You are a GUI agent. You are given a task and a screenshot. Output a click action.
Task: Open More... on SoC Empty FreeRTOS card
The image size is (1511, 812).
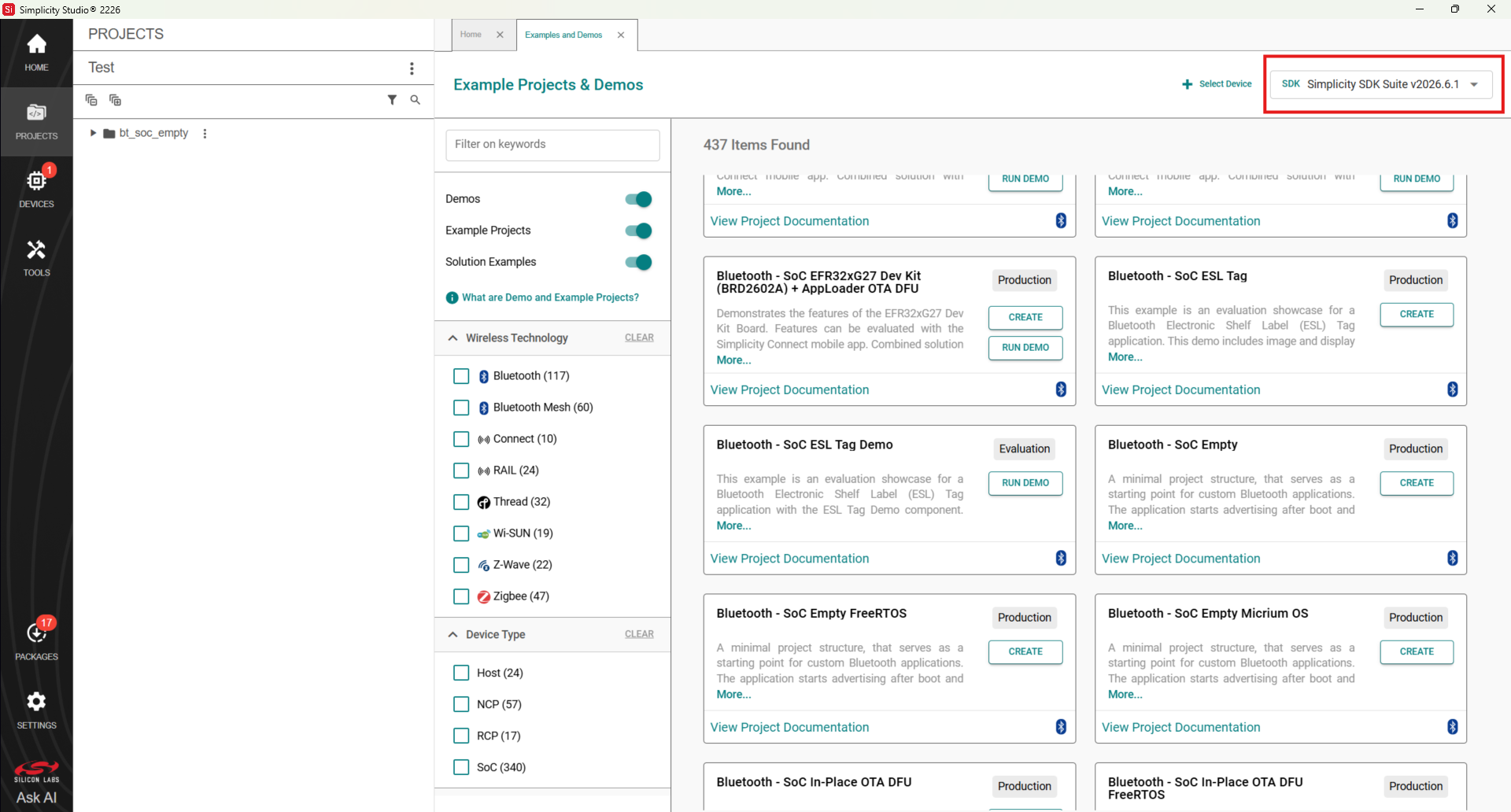(733, 695)
